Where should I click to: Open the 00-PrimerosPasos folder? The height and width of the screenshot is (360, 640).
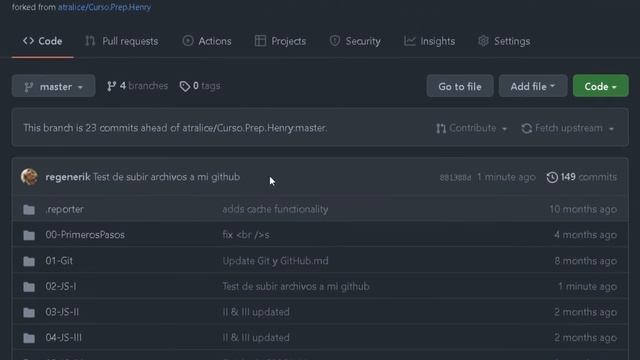pos(85,235)
